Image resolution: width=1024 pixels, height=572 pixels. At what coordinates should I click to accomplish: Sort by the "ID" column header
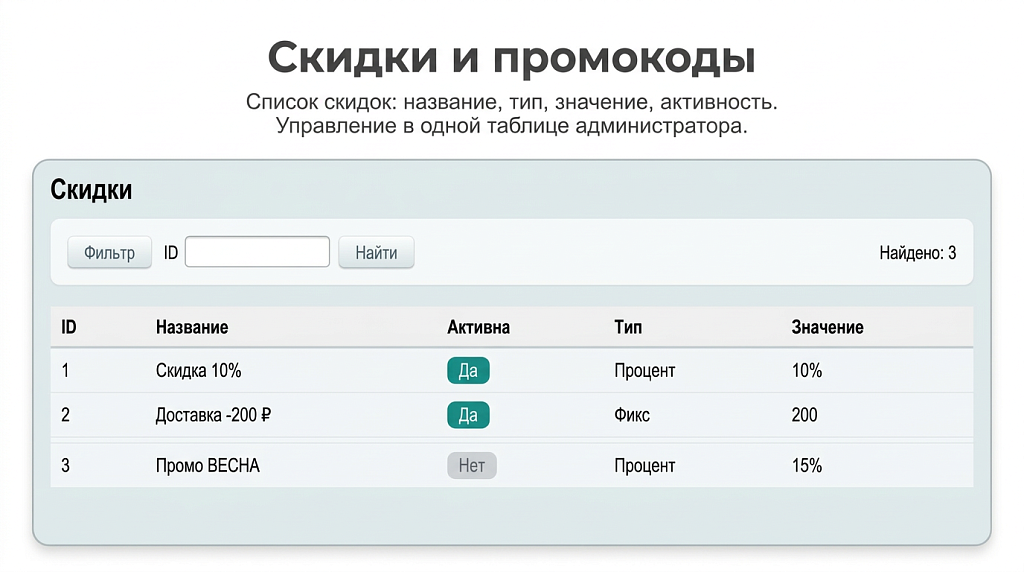(69, 327)
